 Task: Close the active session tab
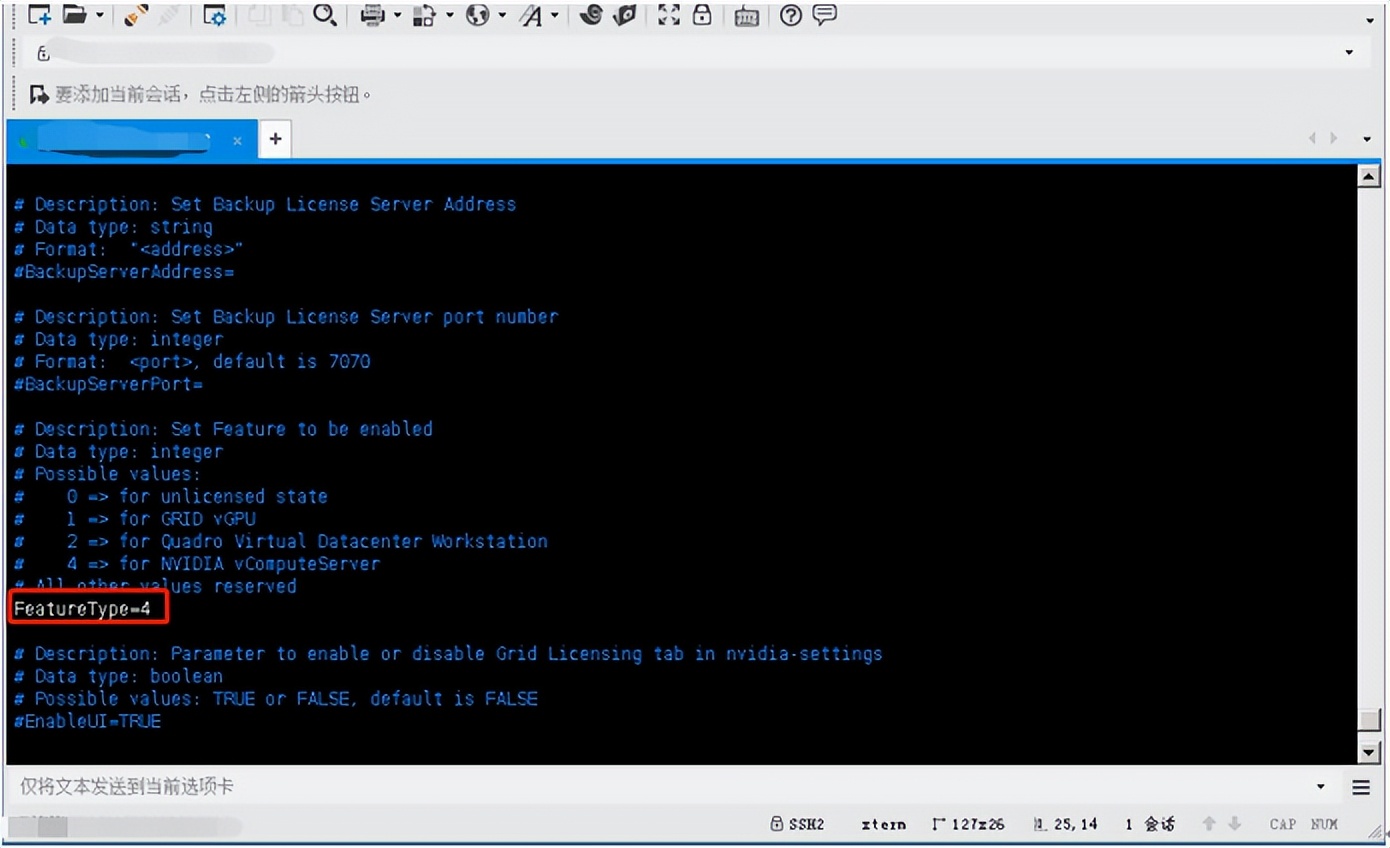point(237,141)
